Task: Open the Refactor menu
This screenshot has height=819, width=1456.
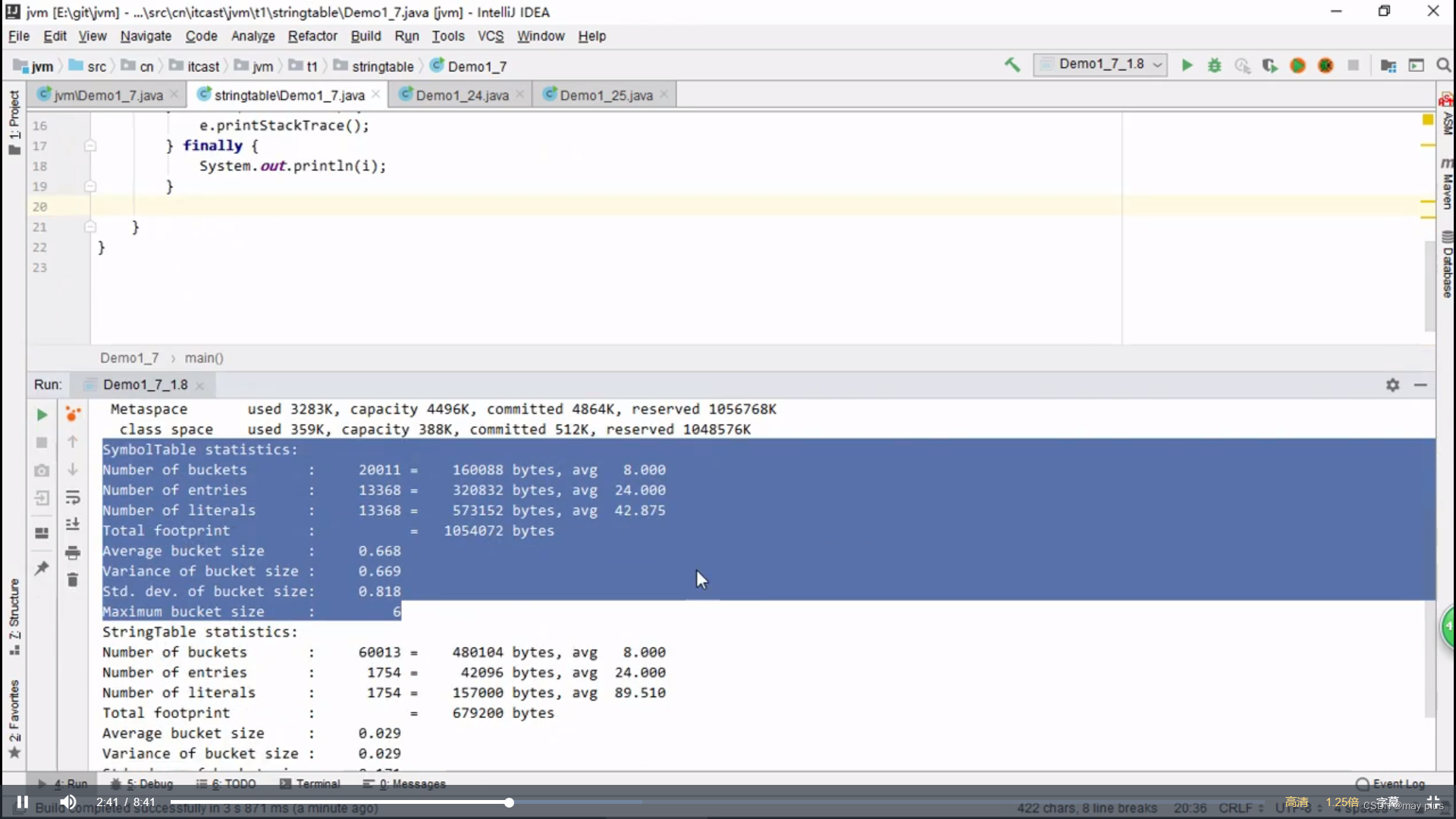Action: 312,36
